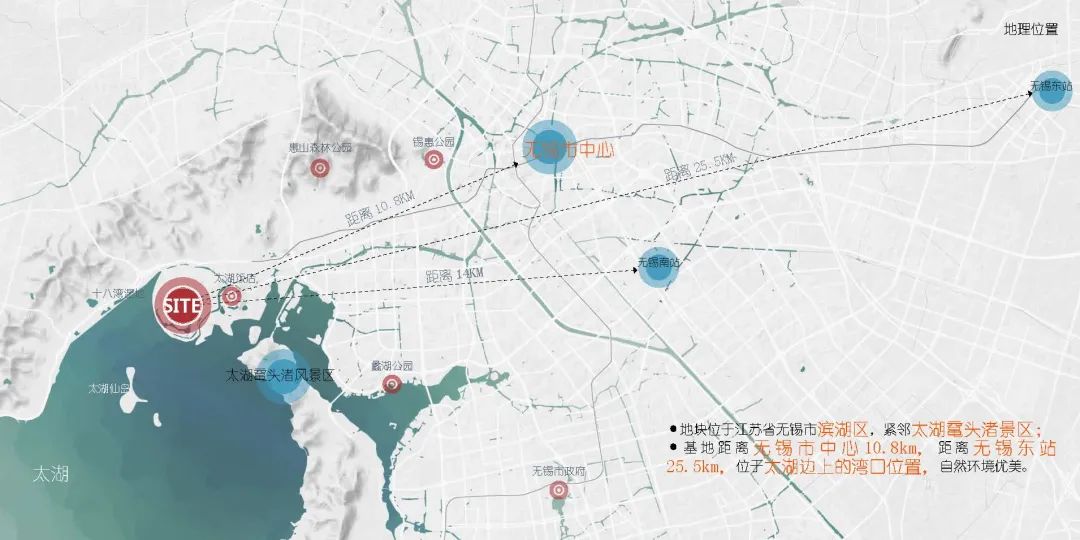1080x540 pixels.
Task: Click the 距离 25.5KM distance label
Action: 700,168
